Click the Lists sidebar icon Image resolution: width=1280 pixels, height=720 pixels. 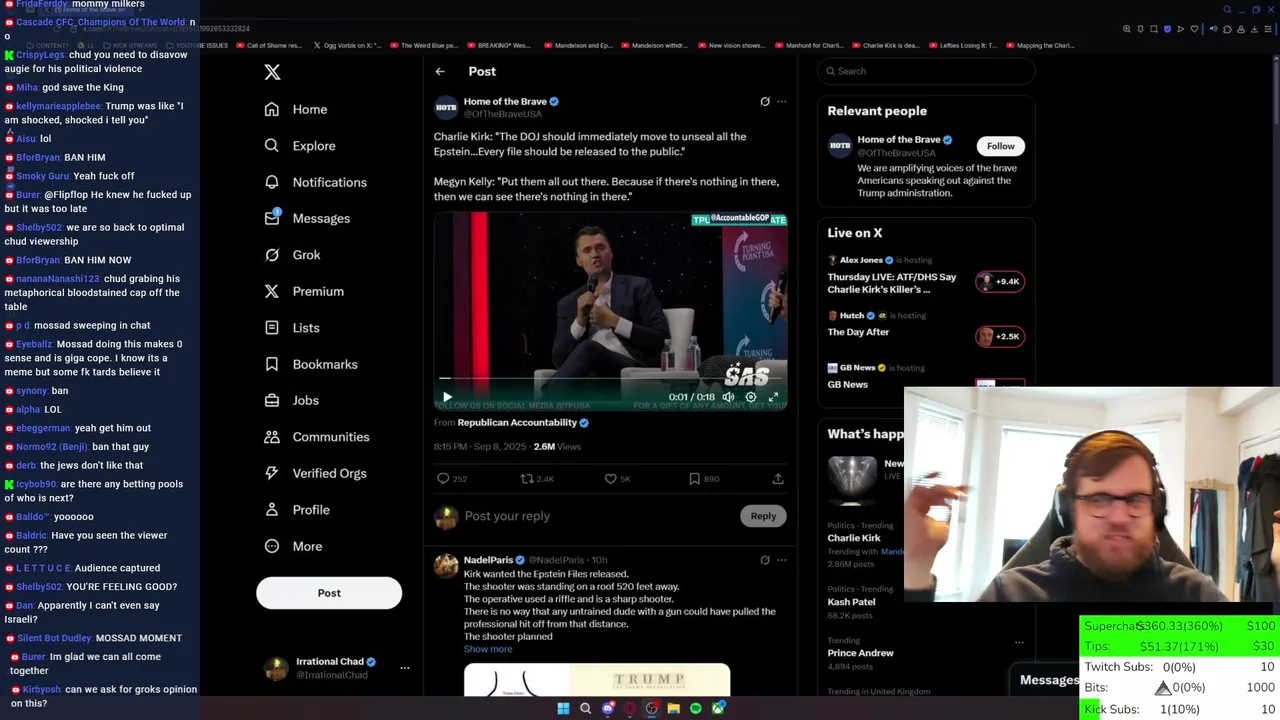[272, 328]
